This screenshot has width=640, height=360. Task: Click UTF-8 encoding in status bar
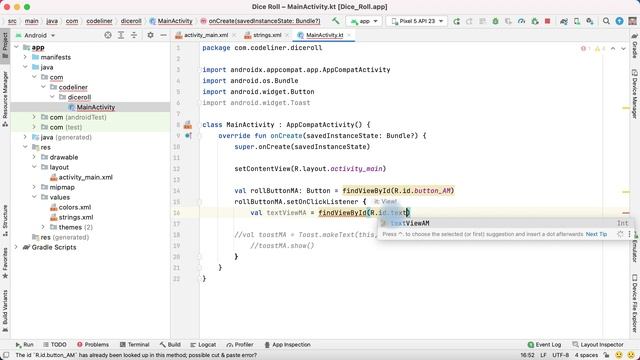[x=560, y=355]
